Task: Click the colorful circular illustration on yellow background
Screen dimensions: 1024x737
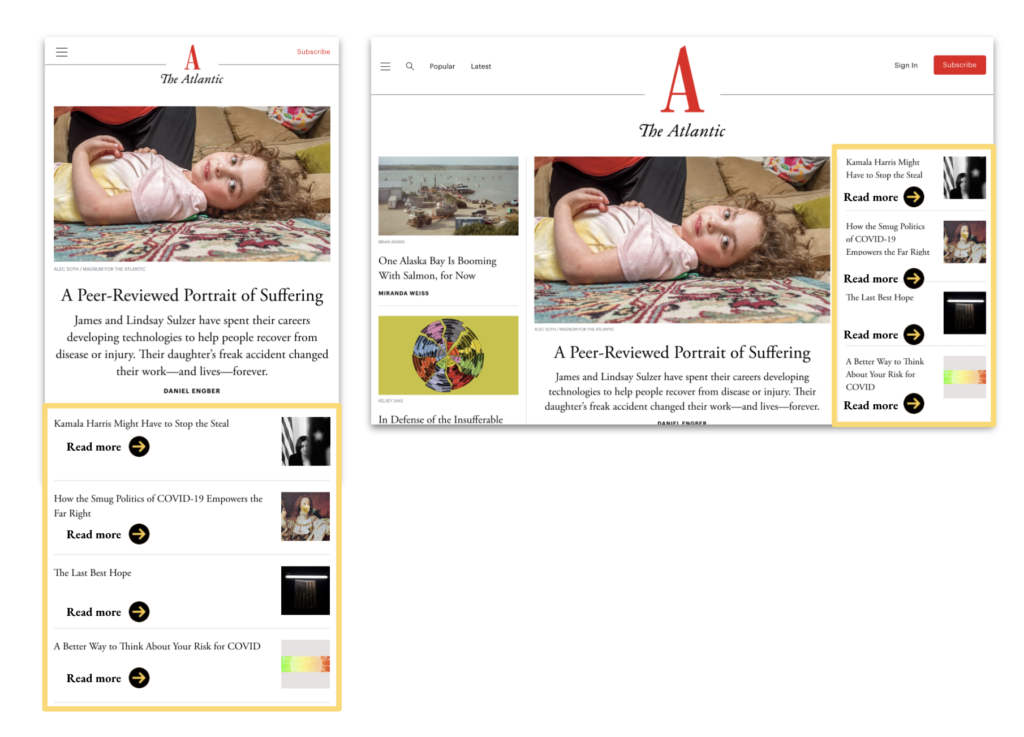Action: tap(448, 355)
